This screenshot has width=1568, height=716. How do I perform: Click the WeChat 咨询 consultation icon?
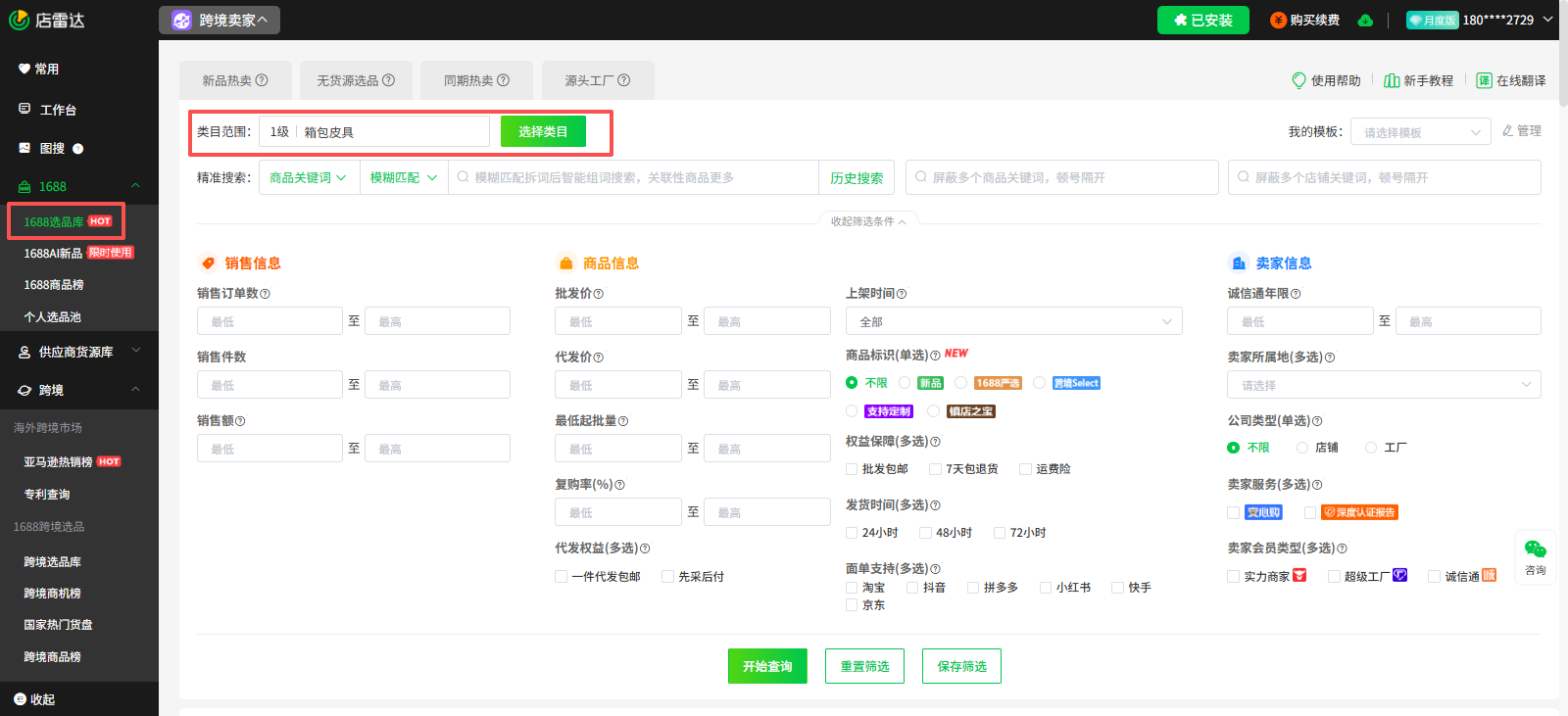[1535, 549]
